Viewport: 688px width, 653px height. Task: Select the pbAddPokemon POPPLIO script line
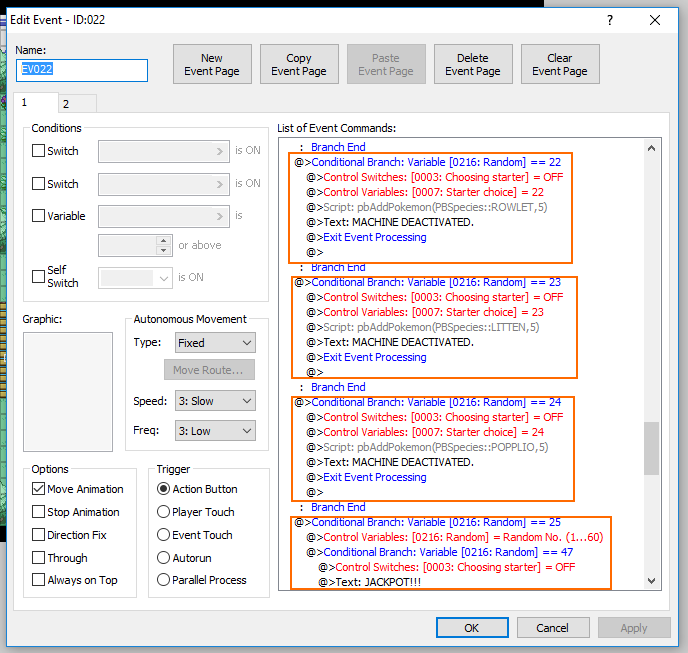tap(427, 447)
